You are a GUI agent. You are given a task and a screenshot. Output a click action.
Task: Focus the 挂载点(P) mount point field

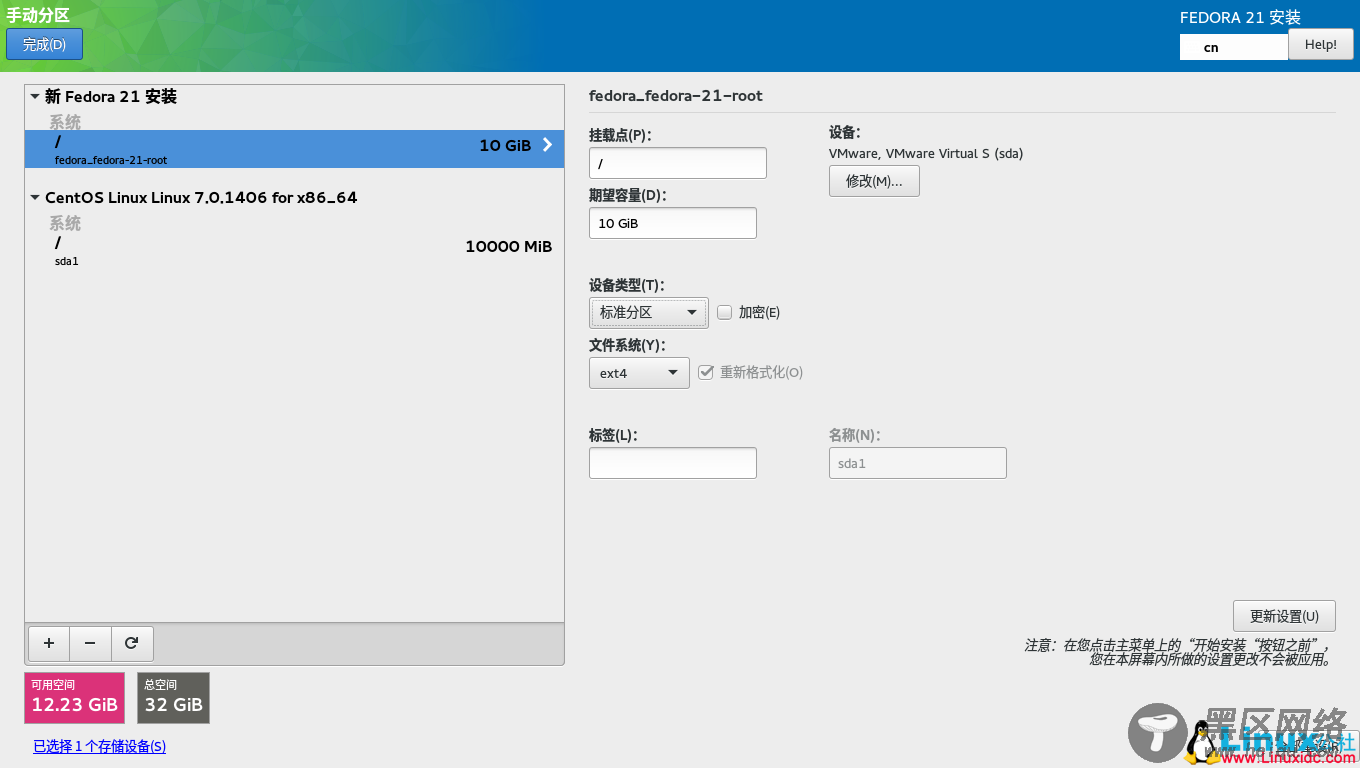678,163
